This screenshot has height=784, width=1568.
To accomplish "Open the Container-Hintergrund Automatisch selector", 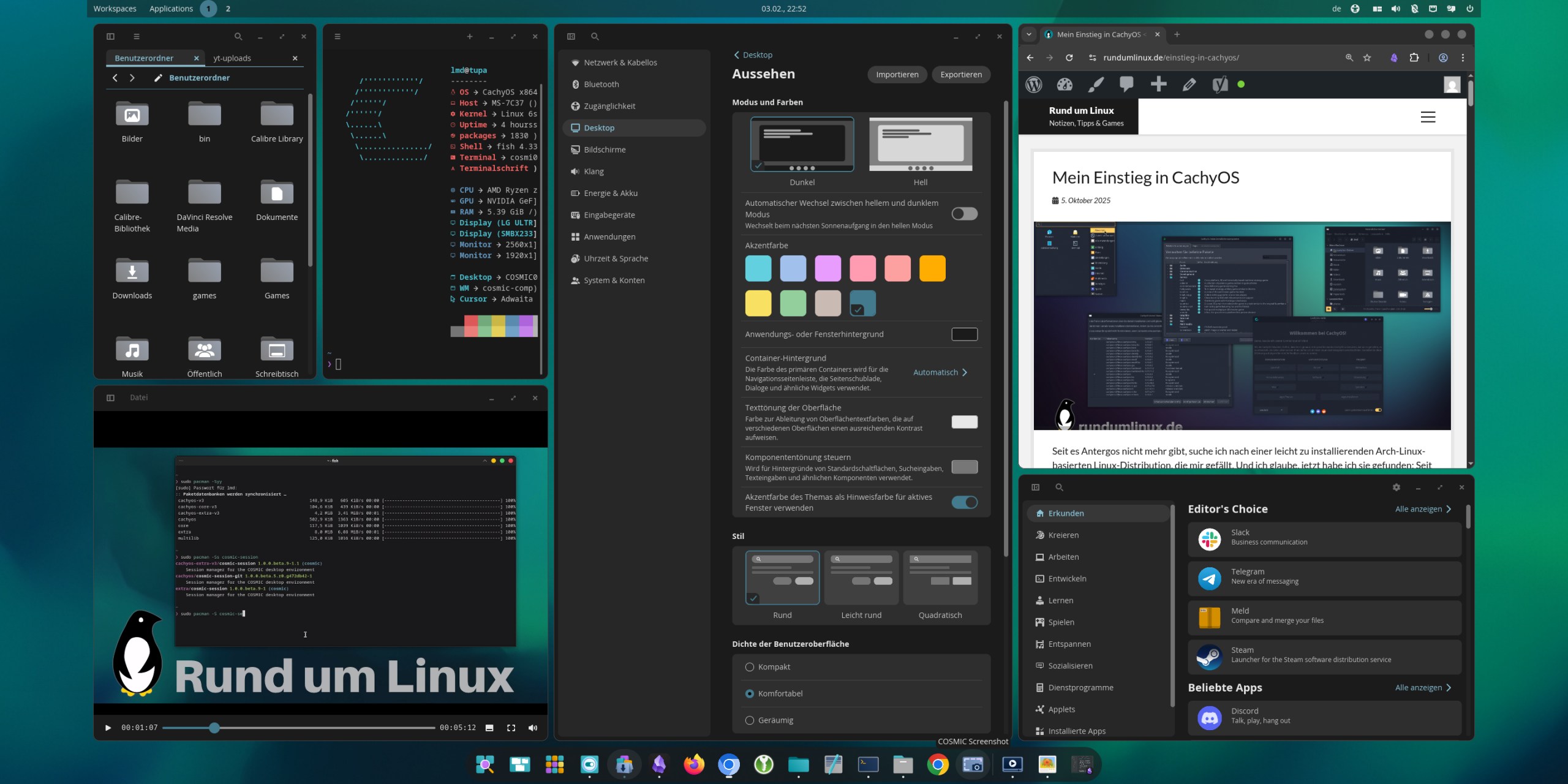I will pos(940,372).
